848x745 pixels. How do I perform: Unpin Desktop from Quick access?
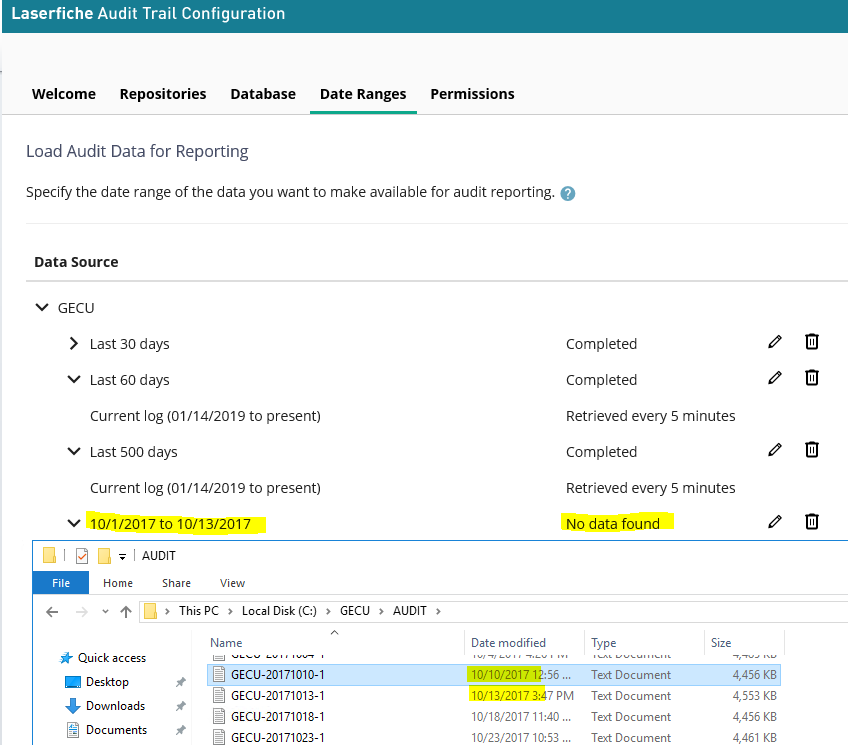(181, 682)
